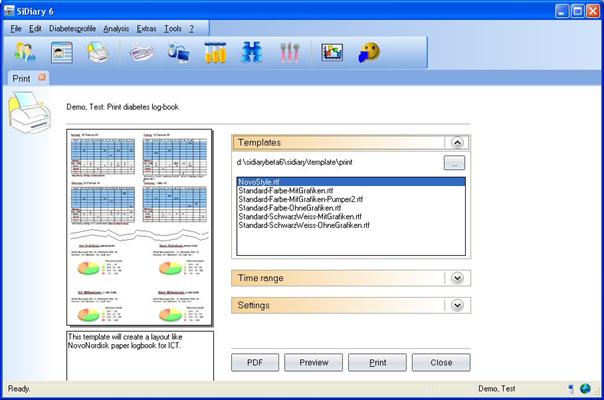Click the computer device transfer icon
Image resolution: width=604 pixels, height=400 pixels.
[x=179, y=53]
